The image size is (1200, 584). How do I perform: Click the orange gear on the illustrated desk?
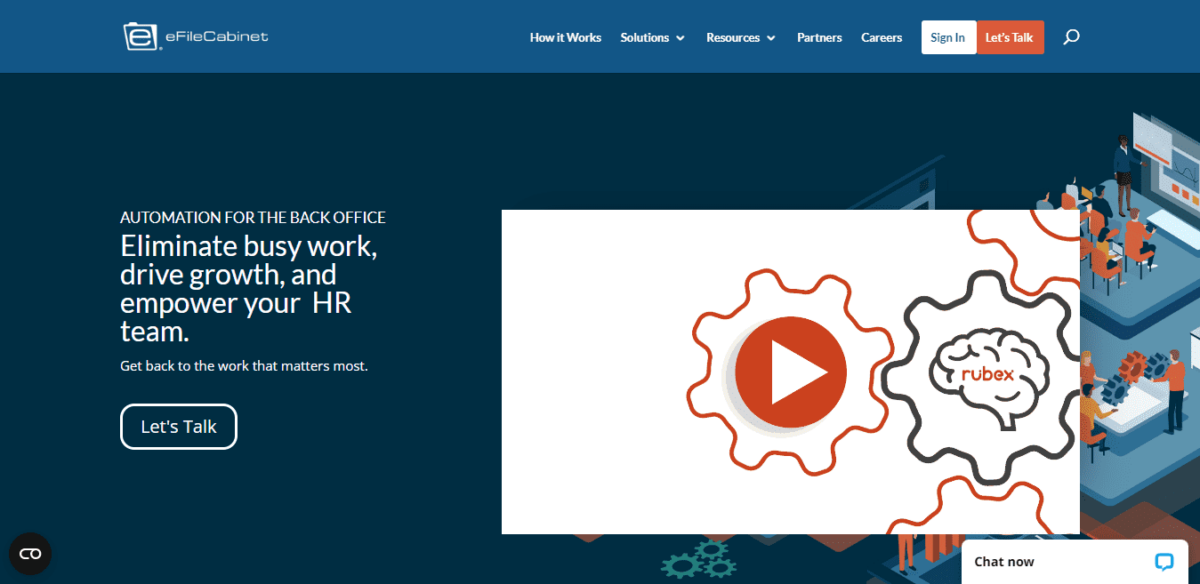pos(1134,364)
